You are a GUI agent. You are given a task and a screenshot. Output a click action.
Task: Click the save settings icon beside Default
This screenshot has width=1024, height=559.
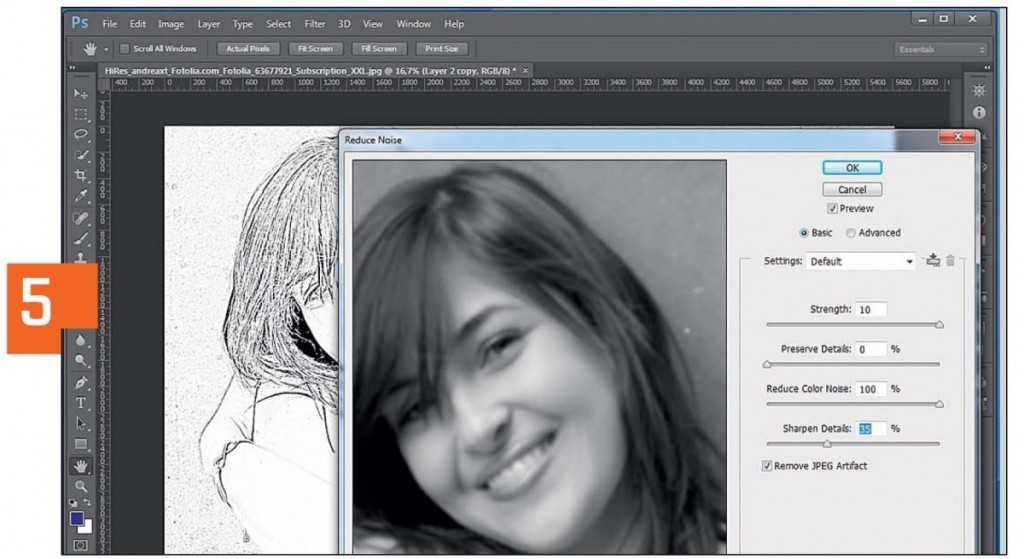click(933, 261)
